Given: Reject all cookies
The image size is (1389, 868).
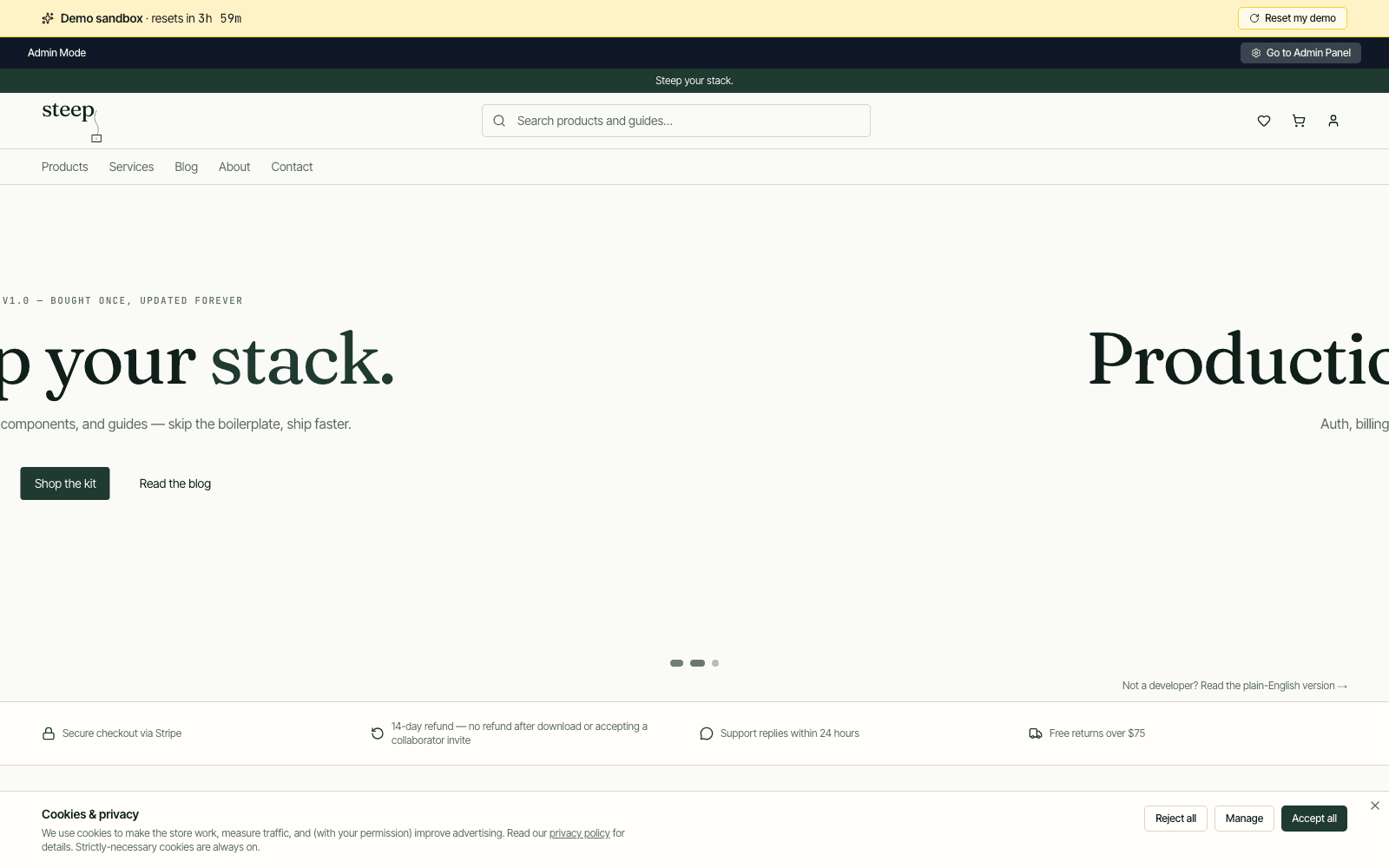Looking at the screenshot, I should 1175,819.
